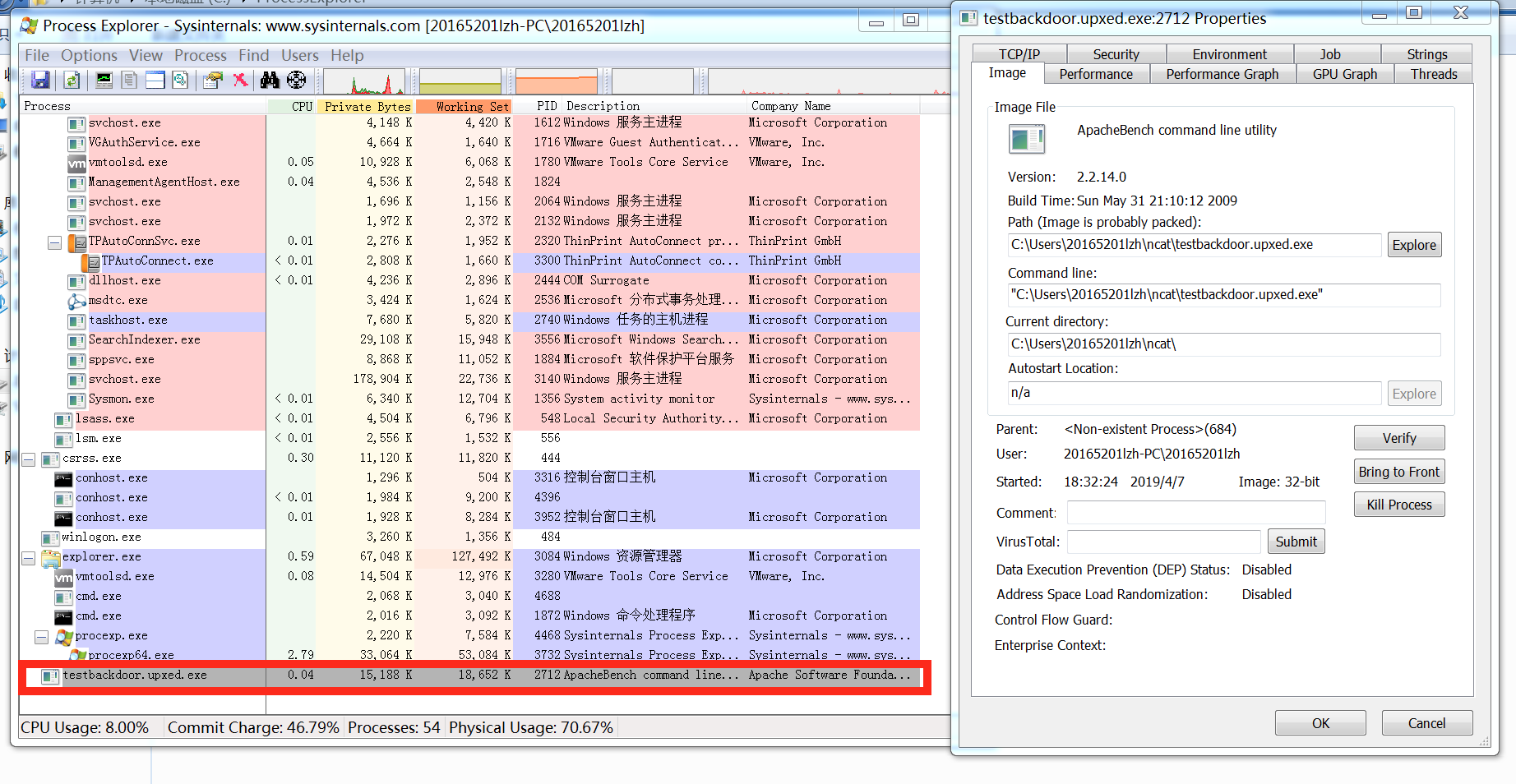Click the yellow commit history graph in toolbar
Image resolution: width=1516 pixels, height=784 pixels.
point(460,81)
